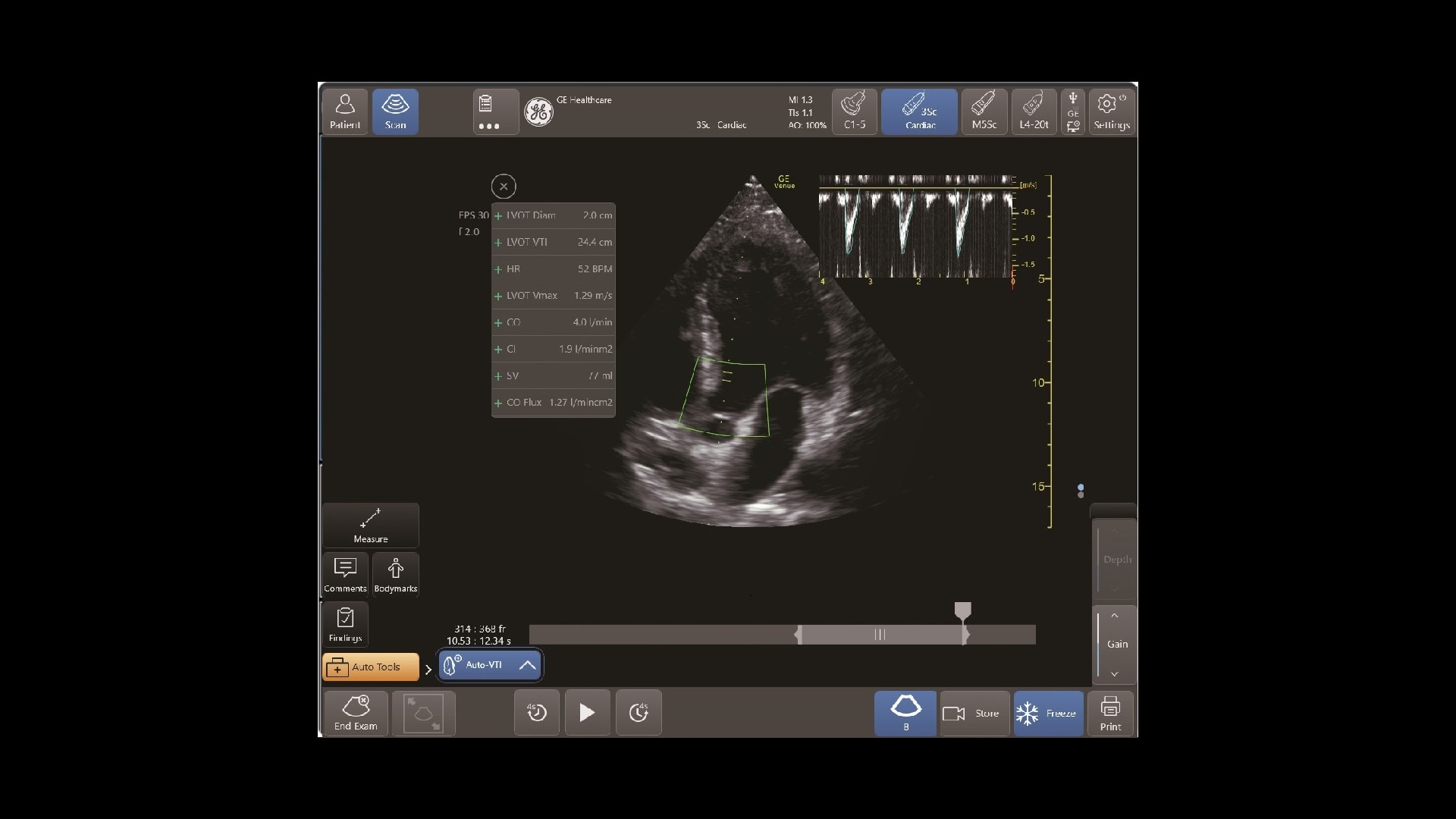
Task: Expand the CO 4.0 l/min row
Action: click(x=554, y=322)
